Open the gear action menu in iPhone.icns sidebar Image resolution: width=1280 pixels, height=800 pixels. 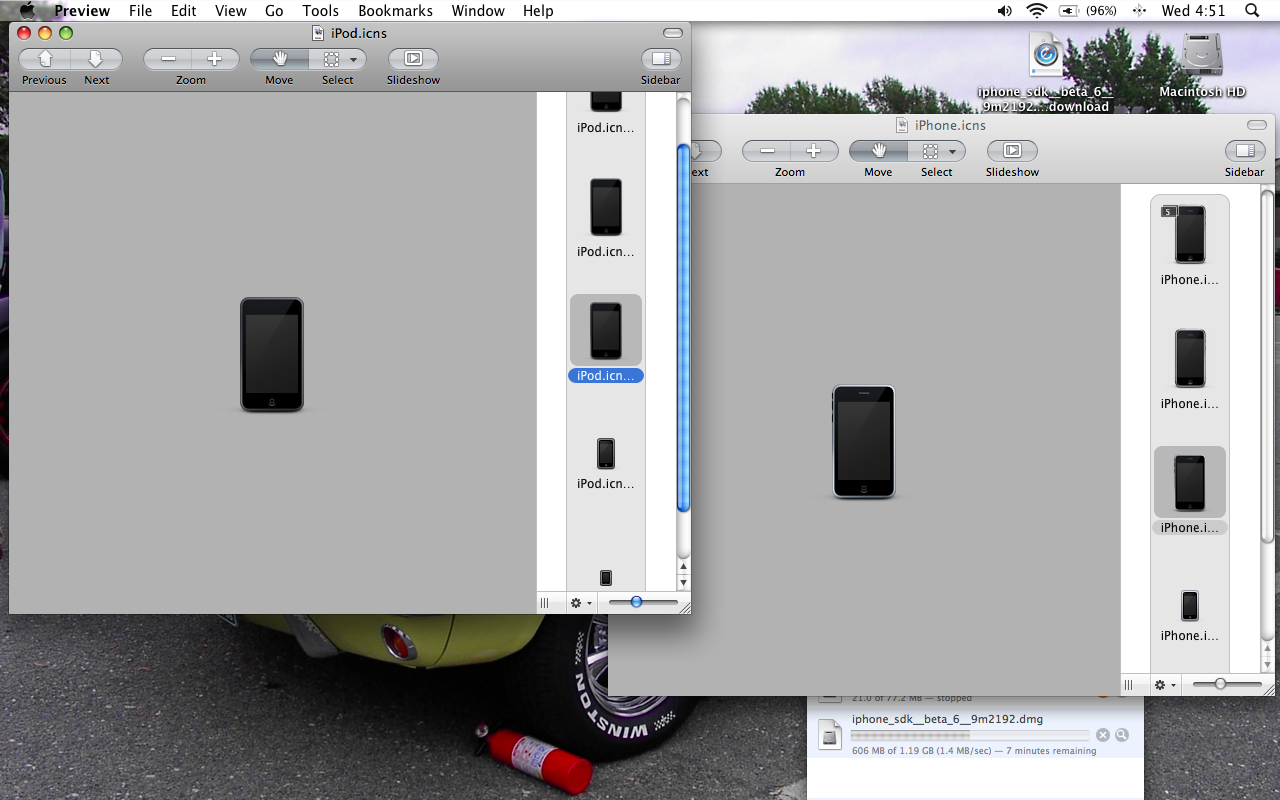(1165, 685)
